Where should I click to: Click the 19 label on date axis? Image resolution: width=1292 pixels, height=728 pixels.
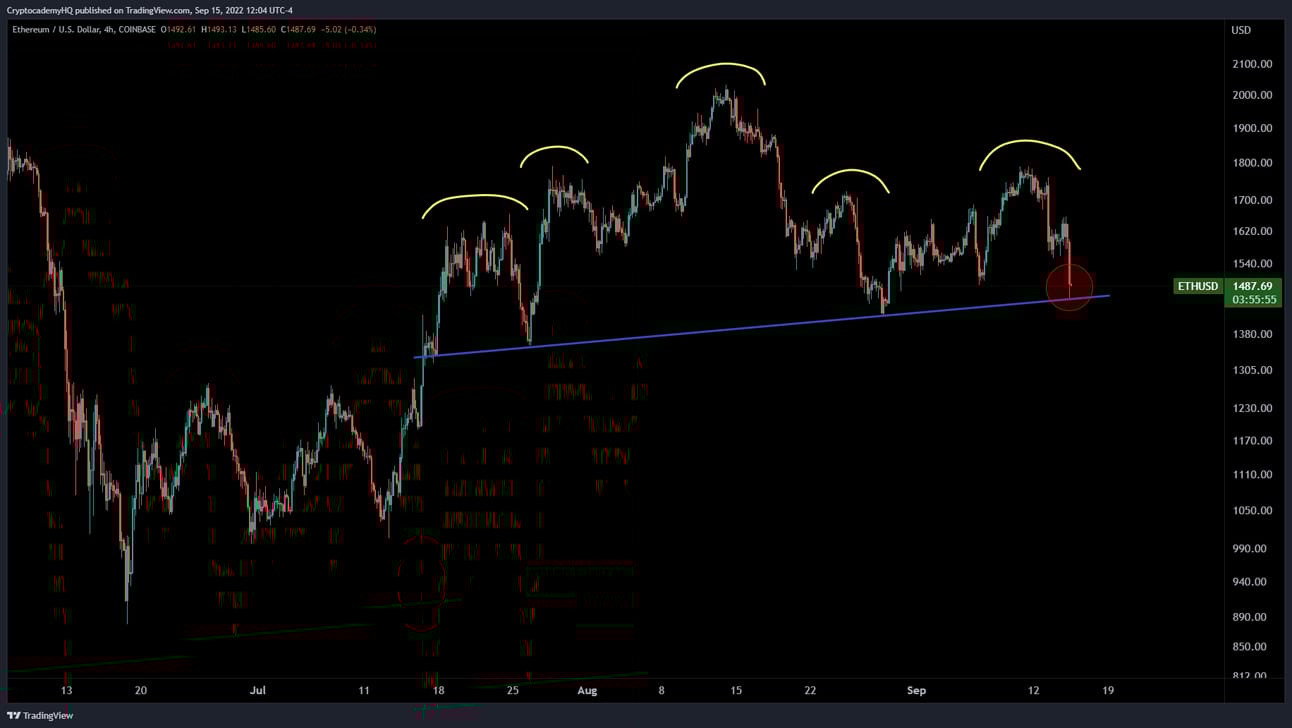1108,690
